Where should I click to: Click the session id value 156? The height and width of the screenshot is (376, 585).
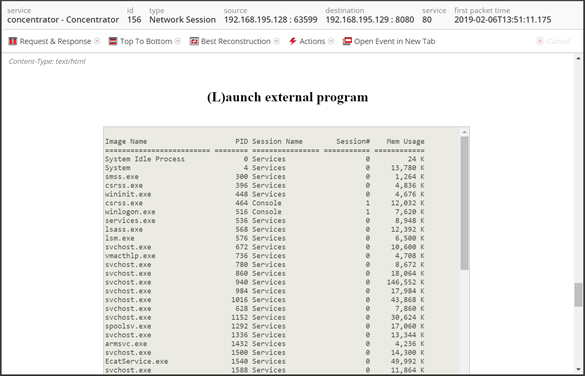tap(134, 20)
